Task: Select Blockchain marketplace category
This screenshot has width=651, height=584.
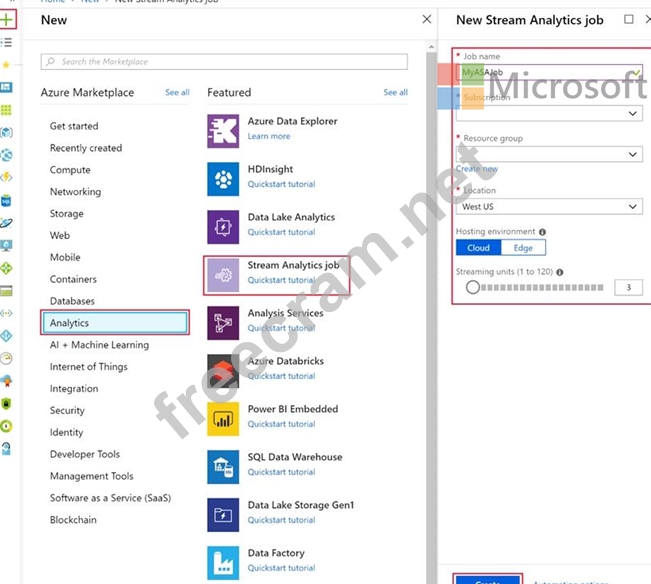Action: [x=73, y=520]
